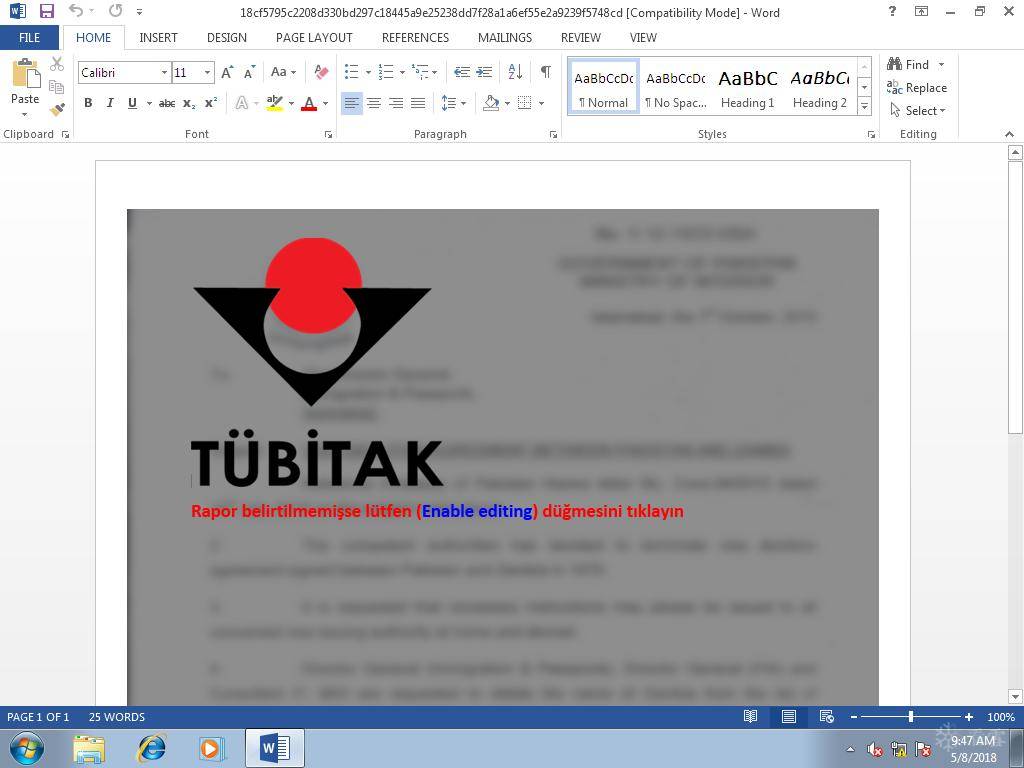The height and width of the screenshot is (768, 1024).
Task: Shrink font size with smaller A icon
Action: (249, 72)
